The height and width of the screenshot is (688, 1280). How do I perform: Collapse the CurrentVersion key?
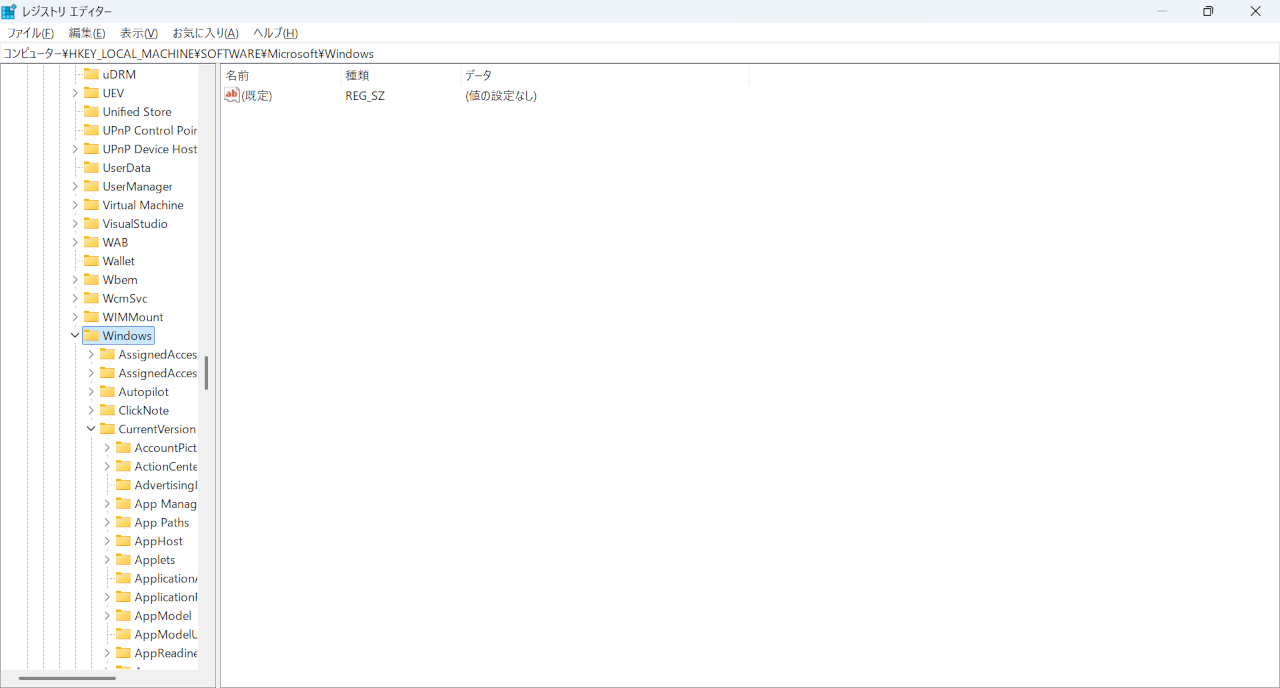coord(91,429)
